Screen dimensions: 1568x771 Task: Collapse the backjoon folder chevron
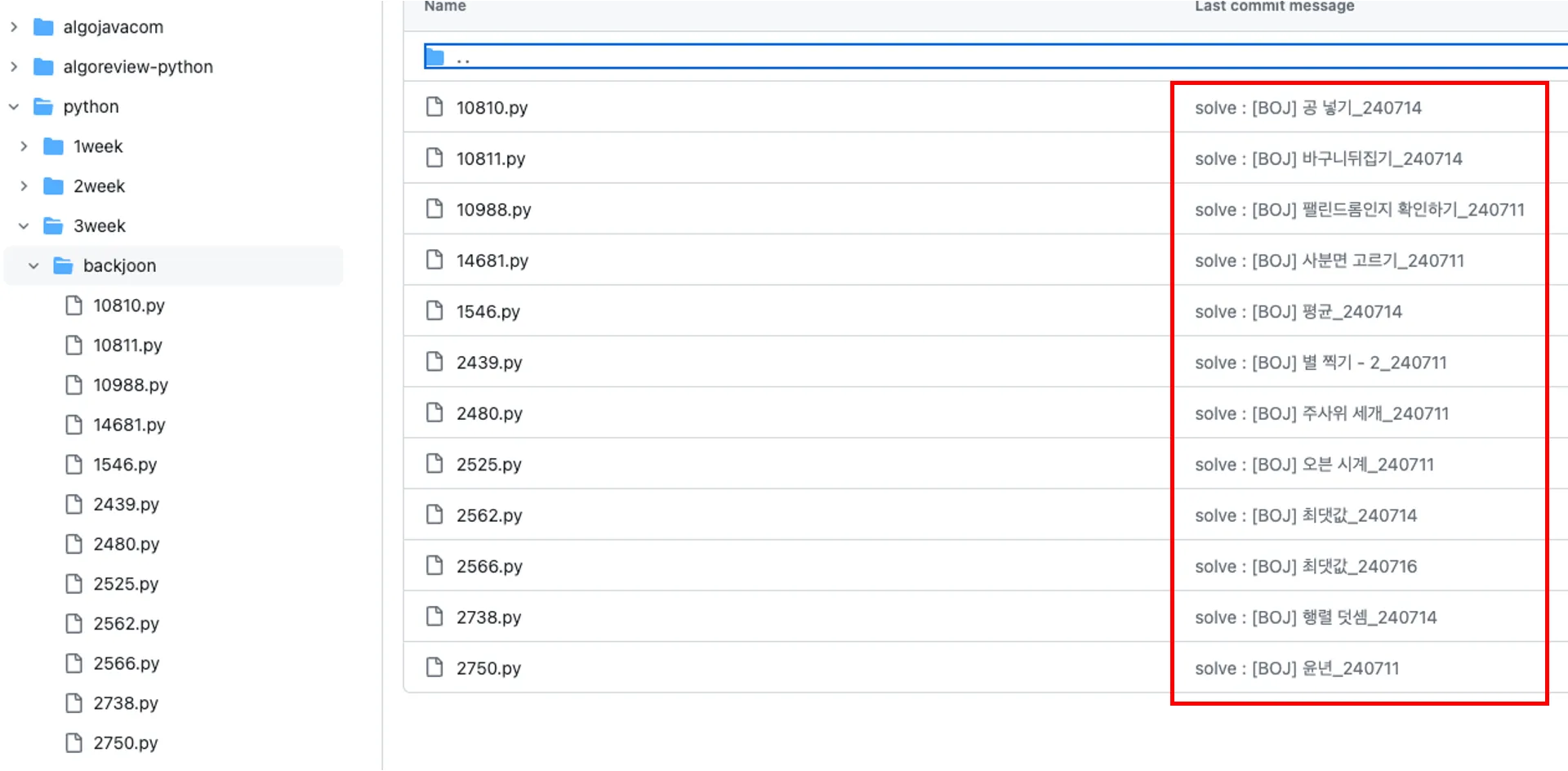click(x=33, y=265)
